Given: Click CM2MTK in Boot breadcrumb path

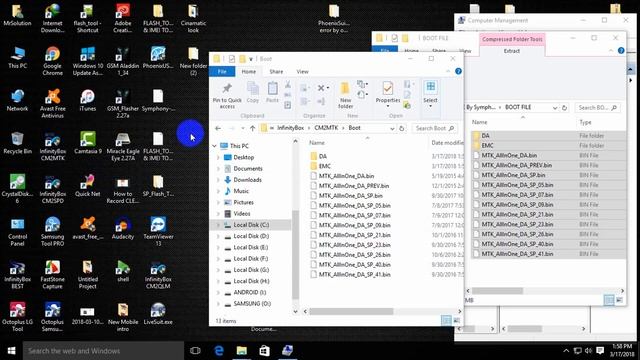Looking at the screenshot, I should 326,128.
